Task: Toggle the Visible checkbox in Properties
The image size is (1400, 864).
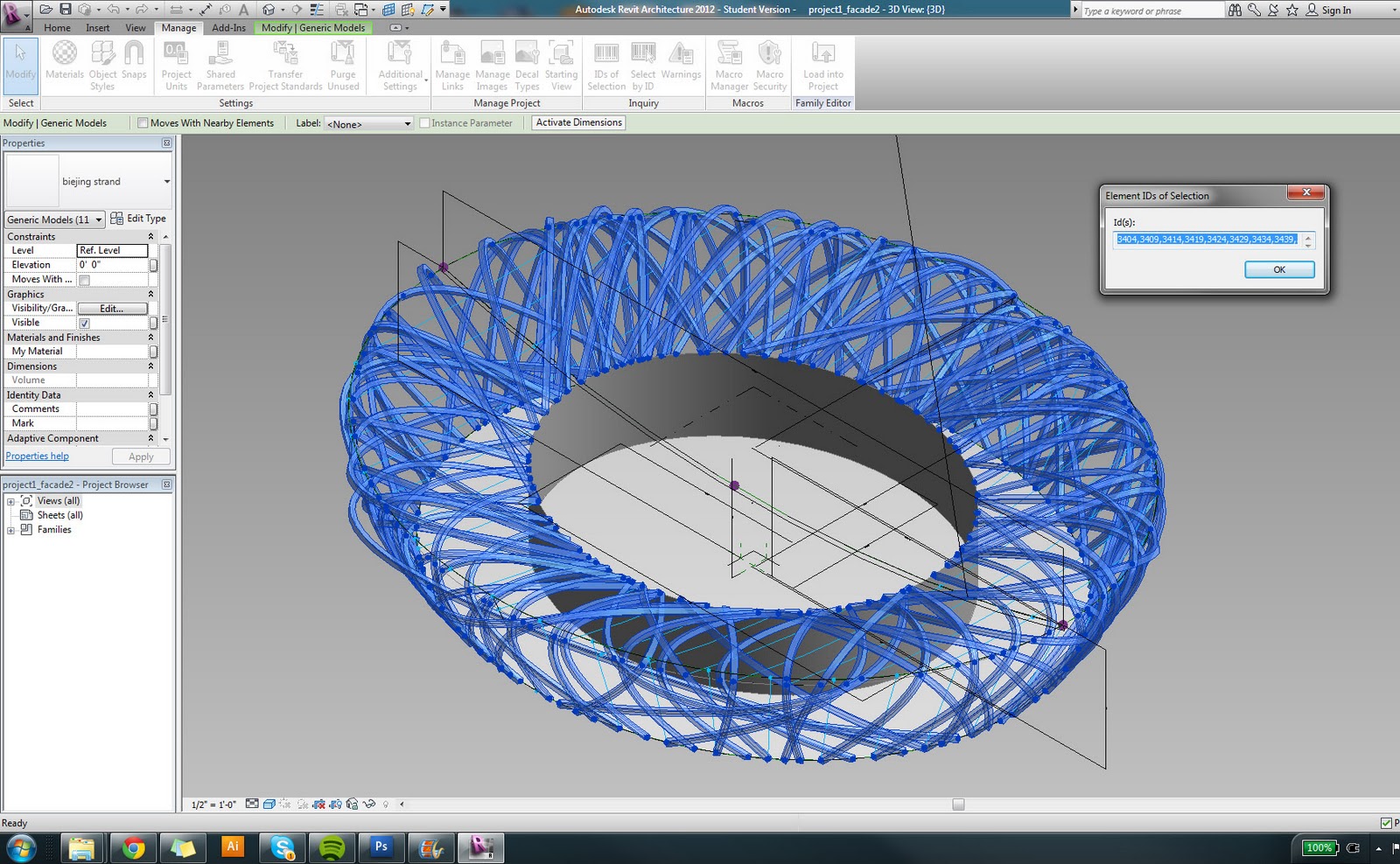Action: (84, 323)
